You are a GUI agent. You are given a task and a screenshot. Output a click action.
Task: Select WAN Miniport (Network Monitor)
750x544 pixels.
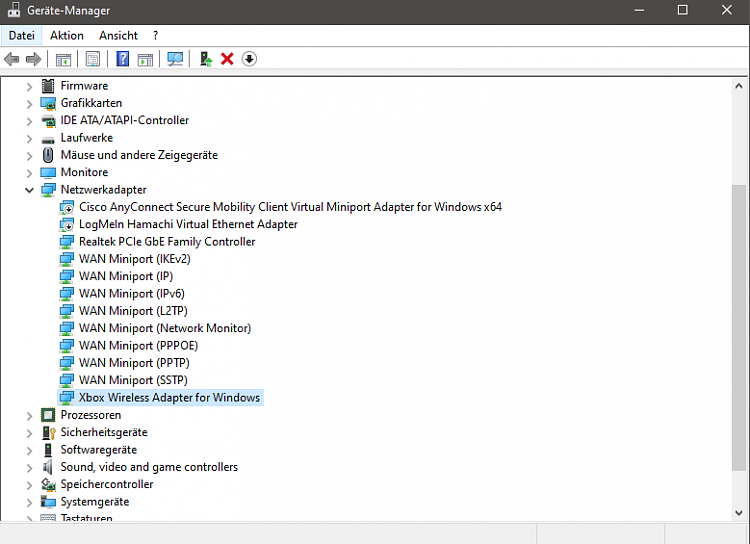click(x=165, y=328)
